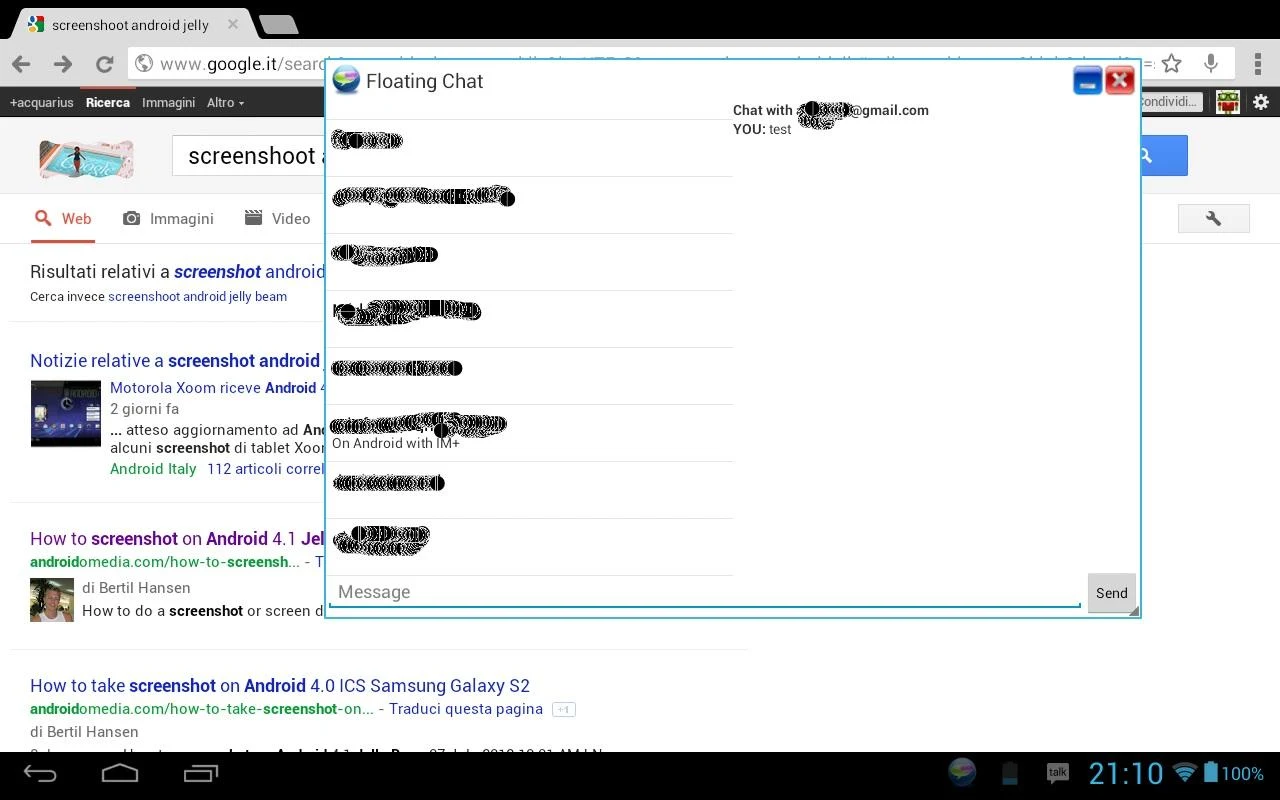The width and height of the screenshot is (1280, 800).
Task: Tap the voice search microphone icon
Action: [x=1211, y=64]
